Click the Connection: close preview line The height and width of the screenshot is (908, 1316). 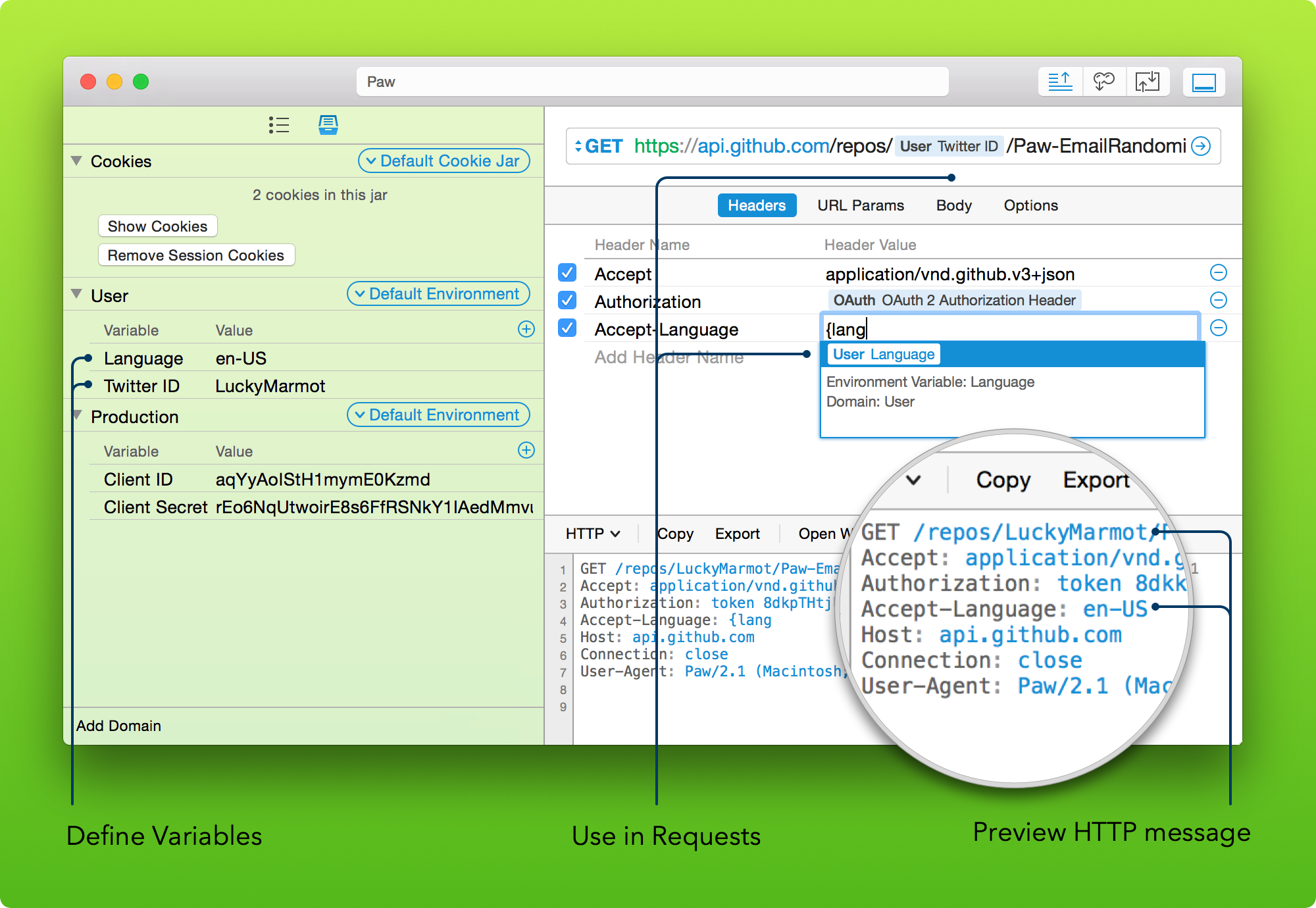coord(654,654)
